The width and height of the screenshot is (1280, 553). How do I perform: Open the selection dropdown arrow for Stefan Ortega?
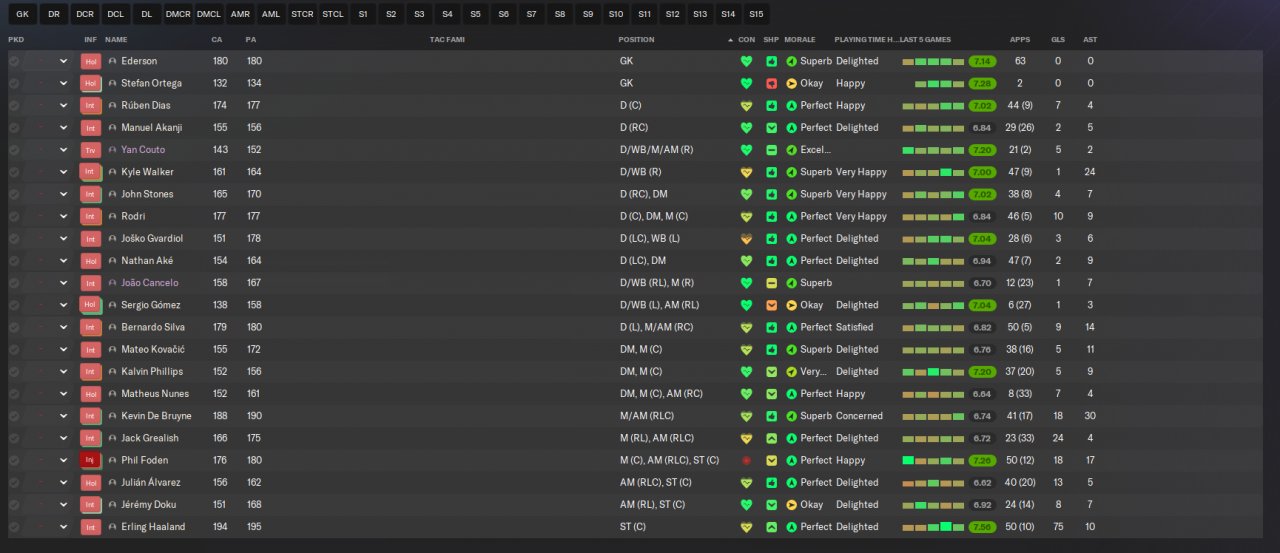[64, 83]
